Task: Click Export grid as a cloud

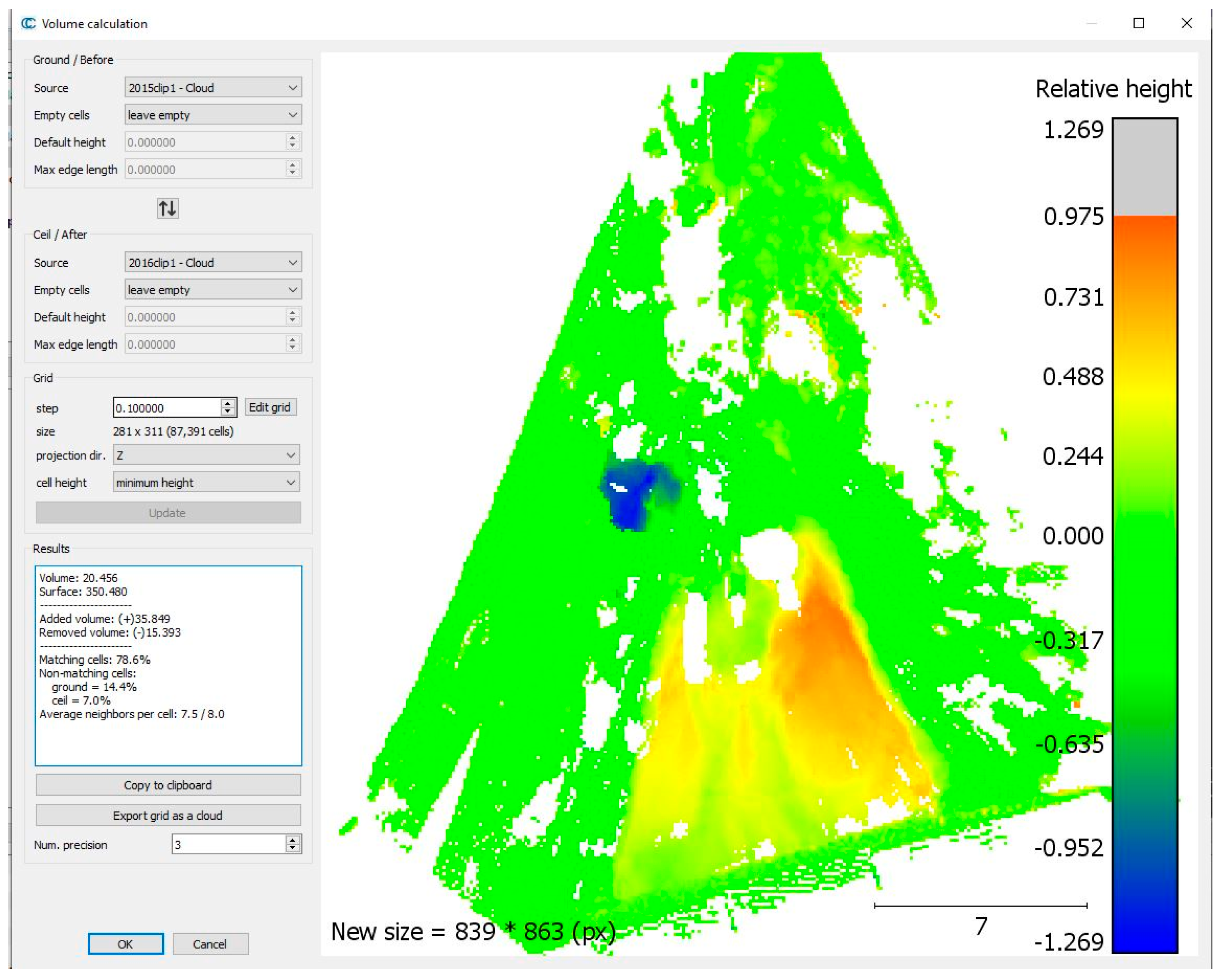Action: coord(168,815)
